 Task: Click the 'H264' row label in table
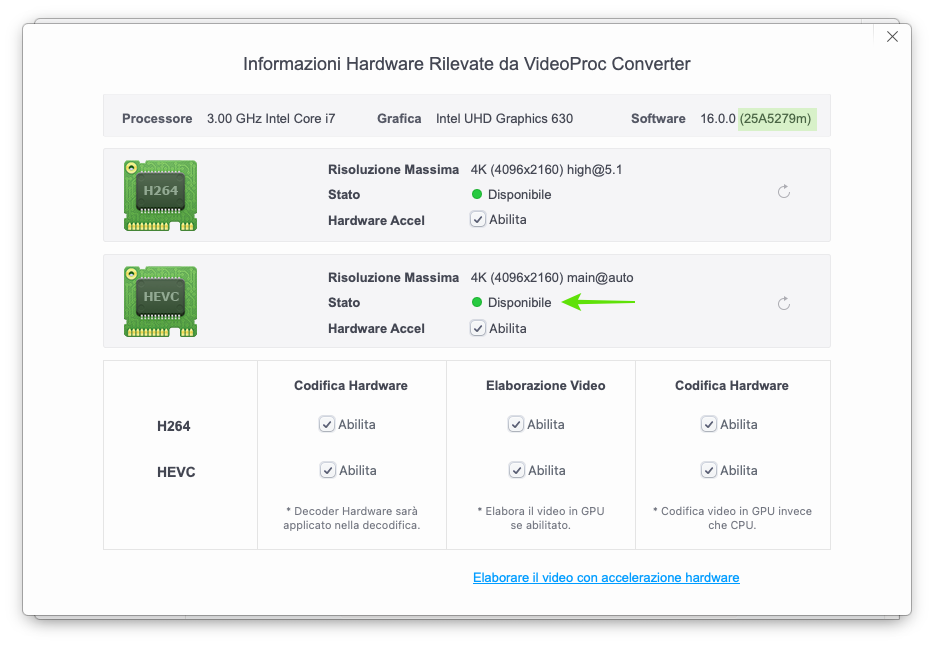173,426
